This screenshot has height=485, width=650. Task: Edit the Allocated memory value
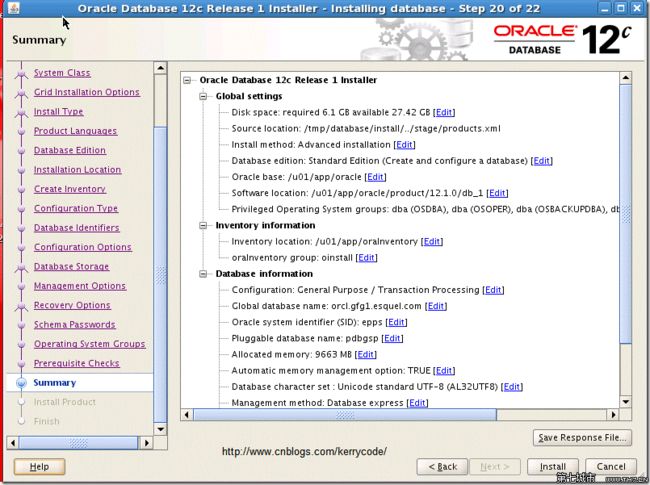[366, 355]
